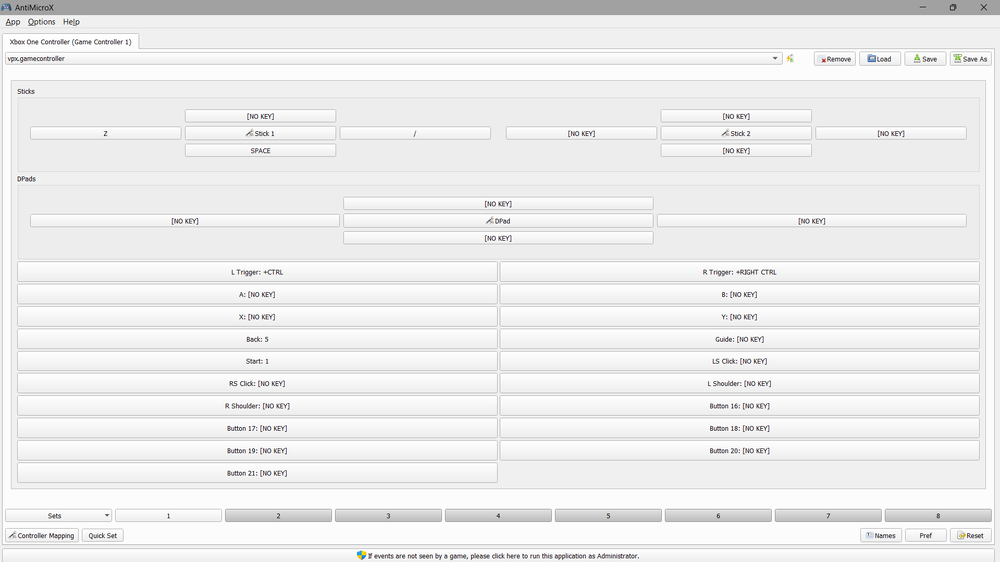Click the Save As button
Image resolution: width=1000 pixels, height=562 pixels.
(970, 59)
